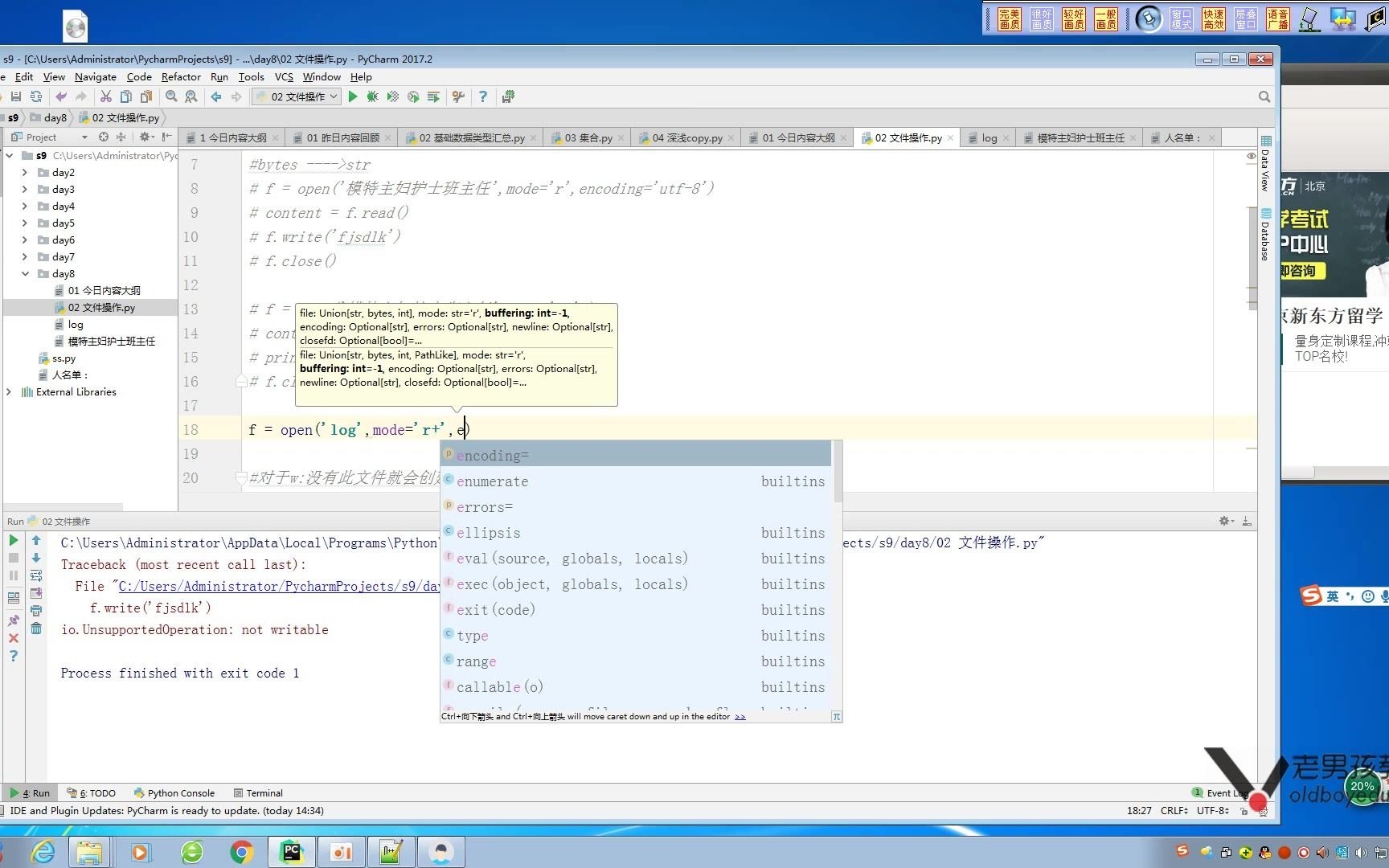Open Run panel settings gear dropdown
This screenshot has height=868, width=1389.
coord(1227,521)
